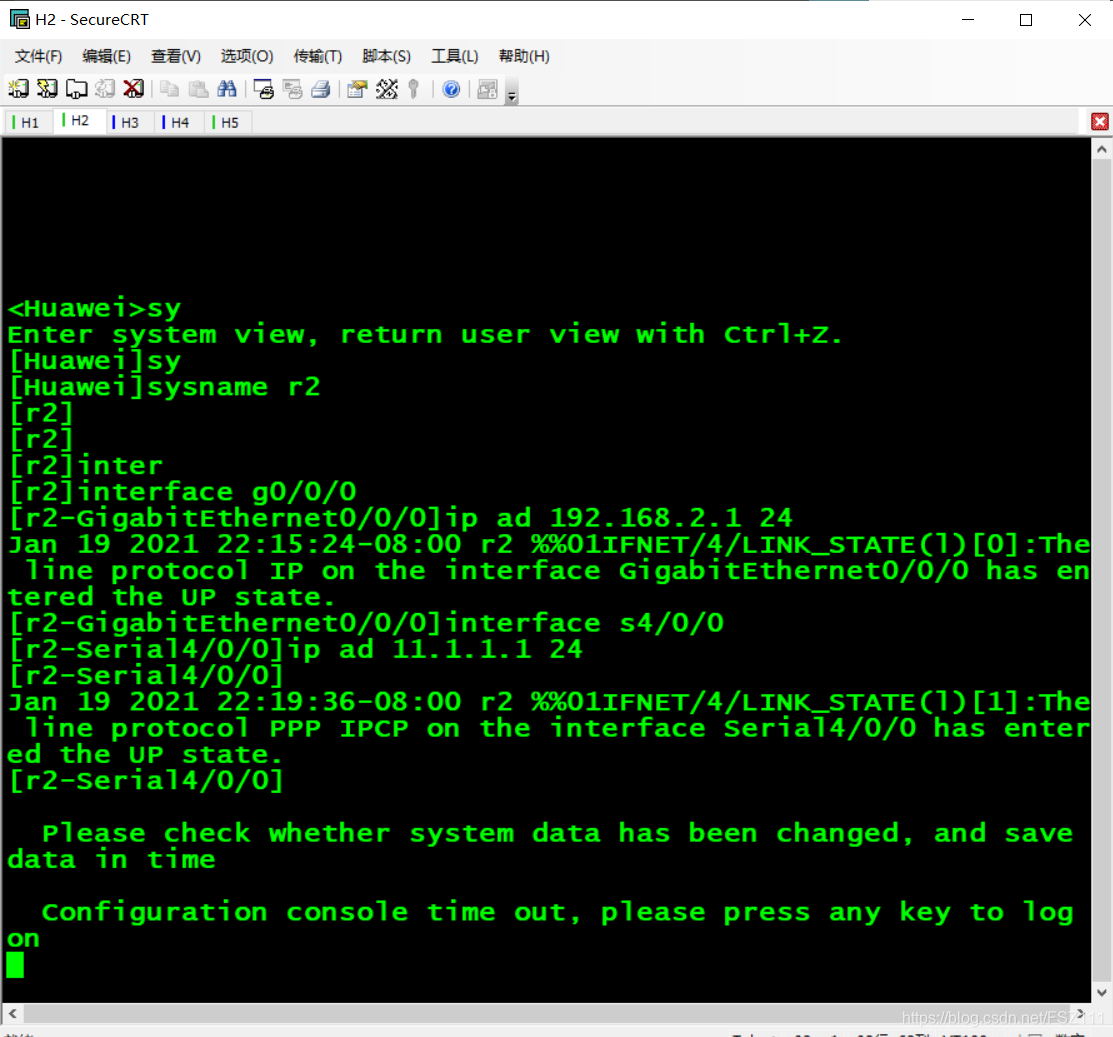The image size is (1113, 1037).
Task: Open Session Options icon
Action: coord(357,89)
